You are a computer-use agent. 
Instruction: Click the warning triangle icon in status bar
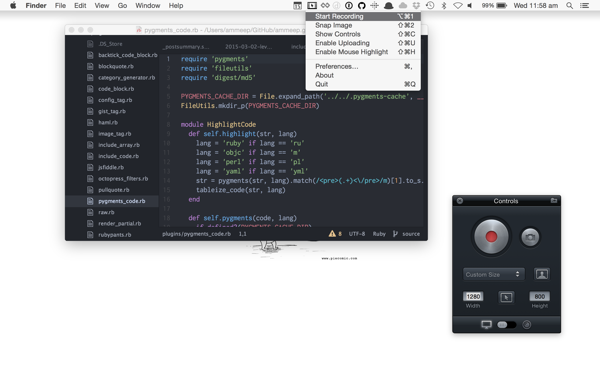[332, 233]
